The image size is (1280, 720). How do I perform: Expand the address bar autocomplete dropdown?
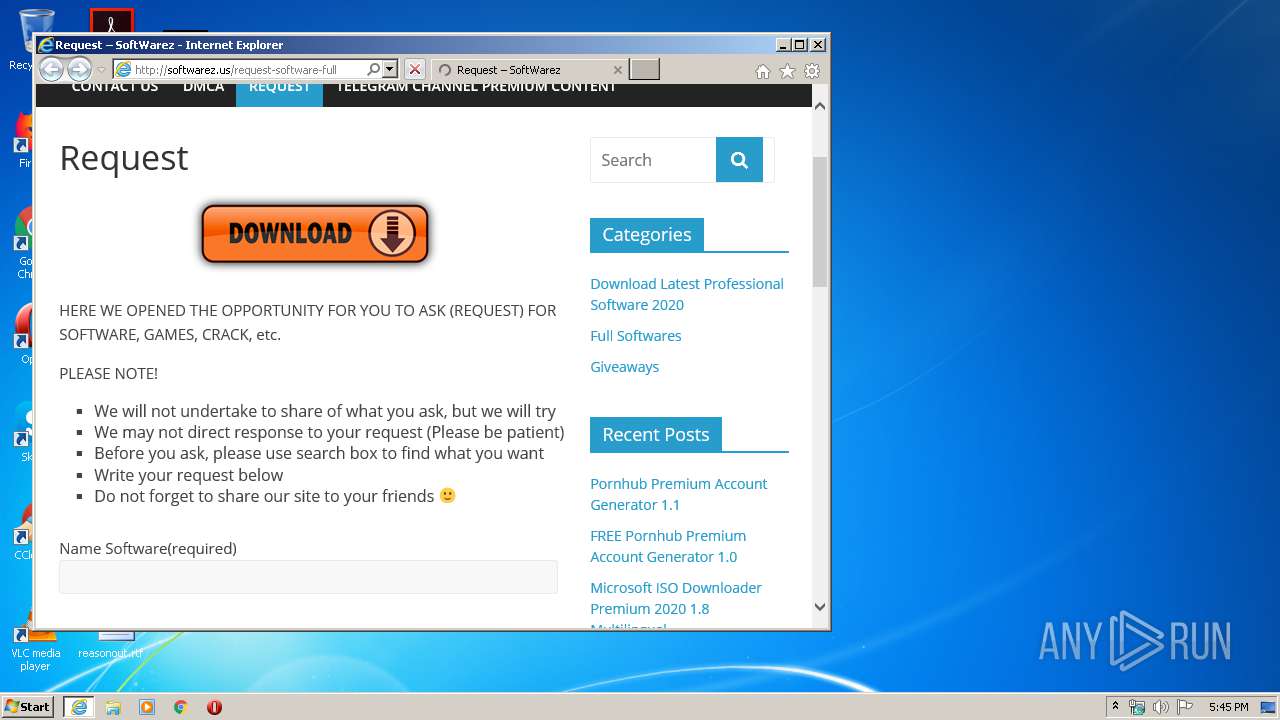390,70
